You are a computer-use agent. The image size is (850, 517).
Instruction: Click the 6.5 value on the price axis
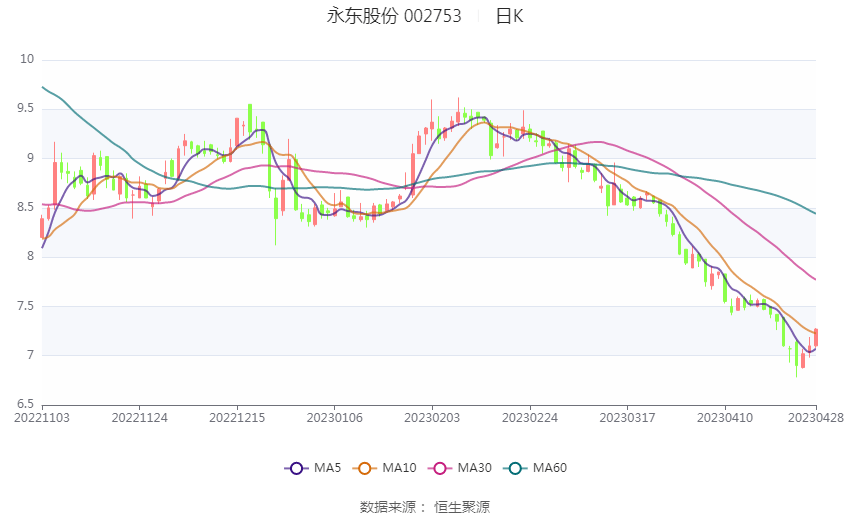pos(24,404)
